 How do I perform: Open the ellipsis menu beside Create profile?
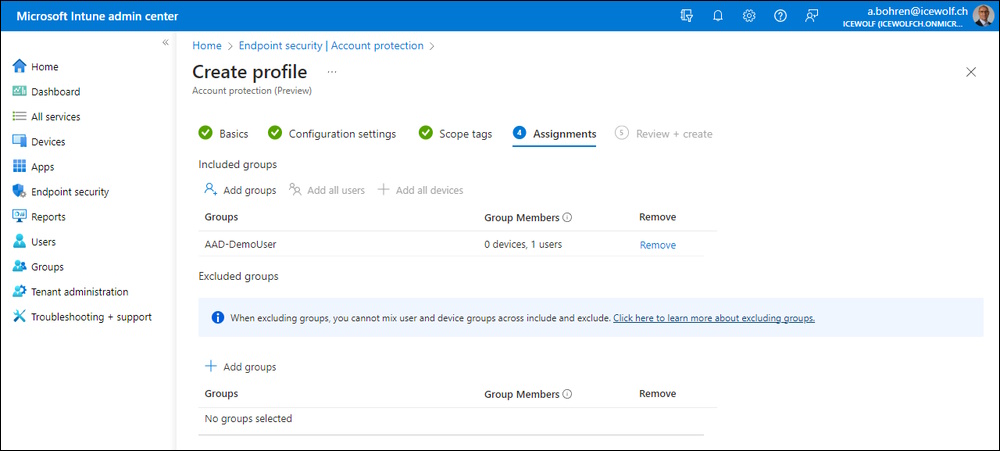tap(332, 72)
